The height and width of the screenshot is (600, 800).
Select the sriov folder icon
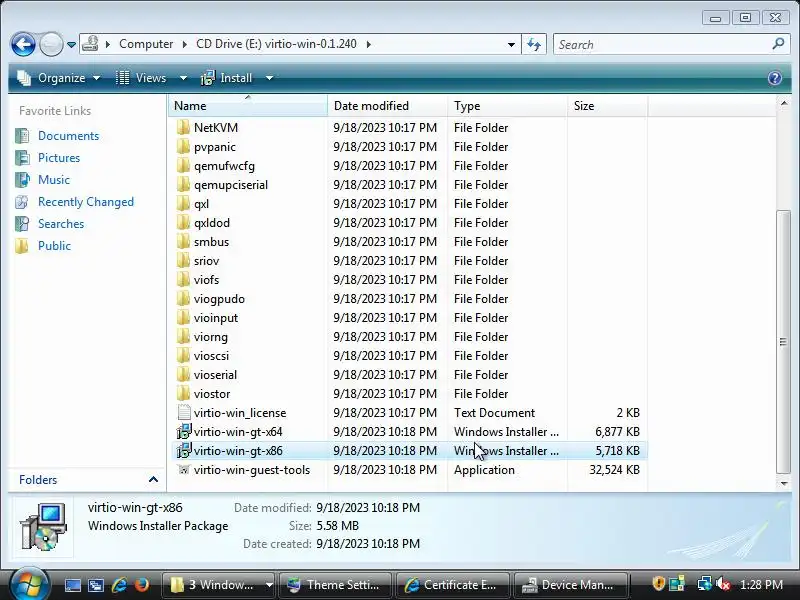click(x=183, y=260)
